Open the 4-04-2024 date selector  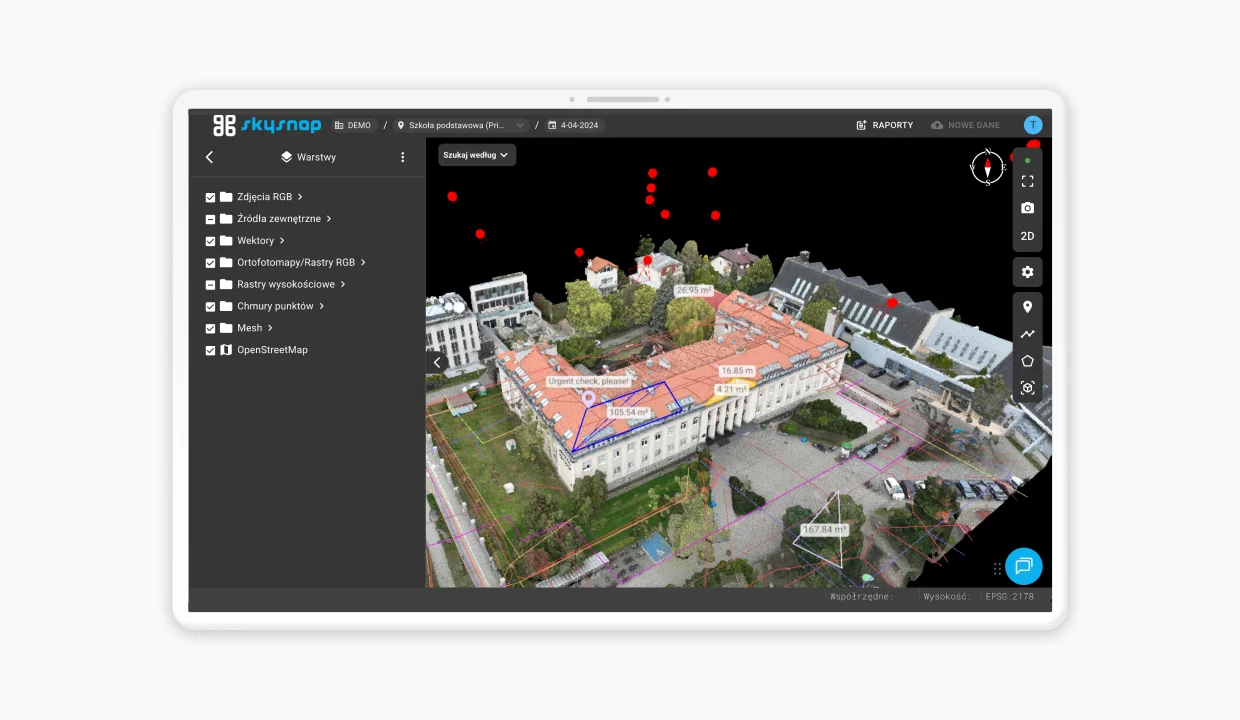point(575,125)
